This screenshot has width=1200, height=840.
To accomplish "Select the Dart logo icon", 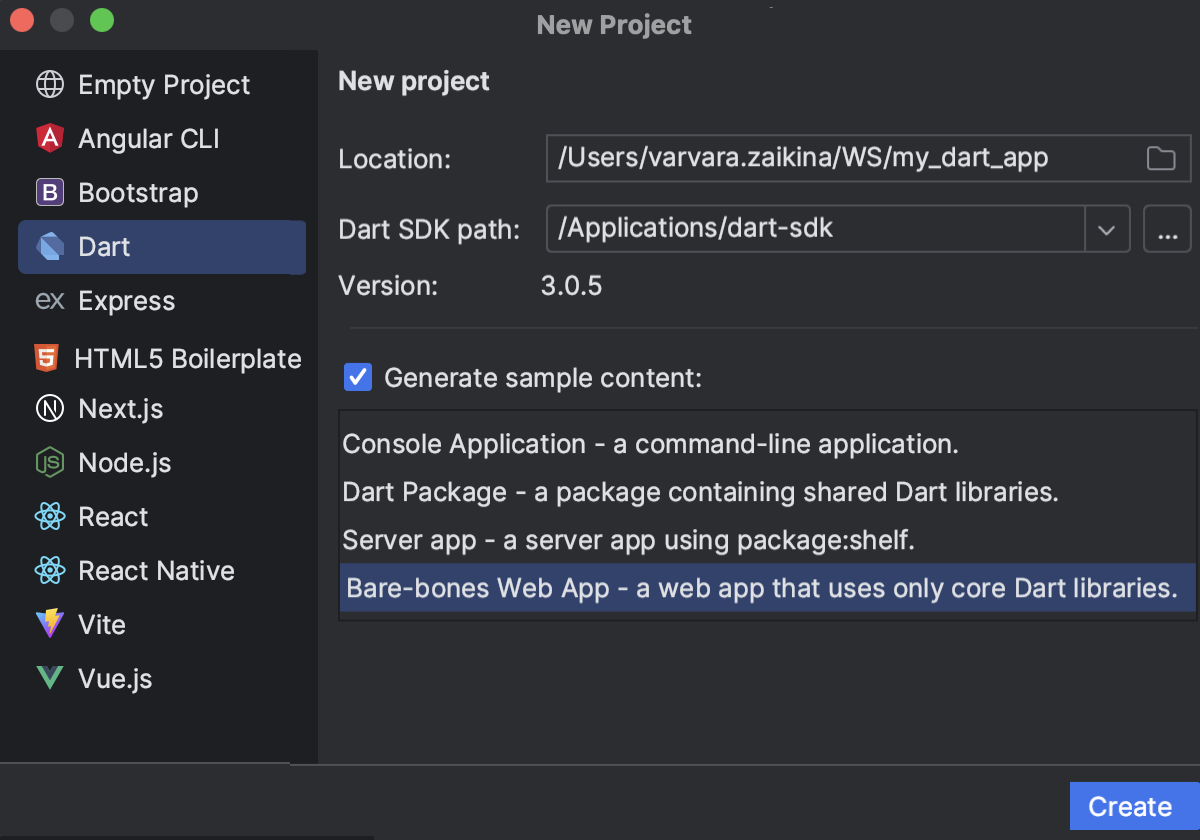I will [50, 247].
